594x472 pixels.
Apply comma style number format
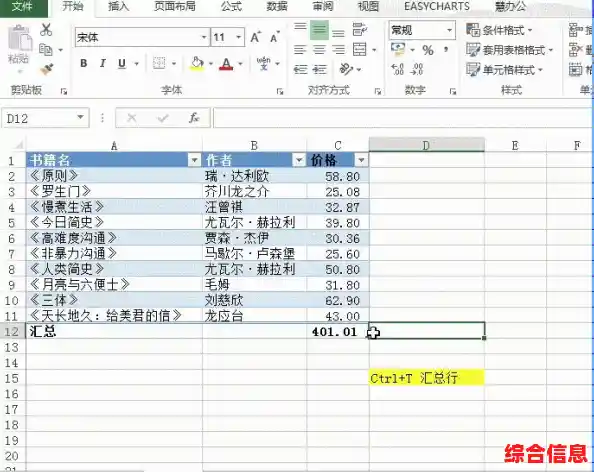(446, 50)
